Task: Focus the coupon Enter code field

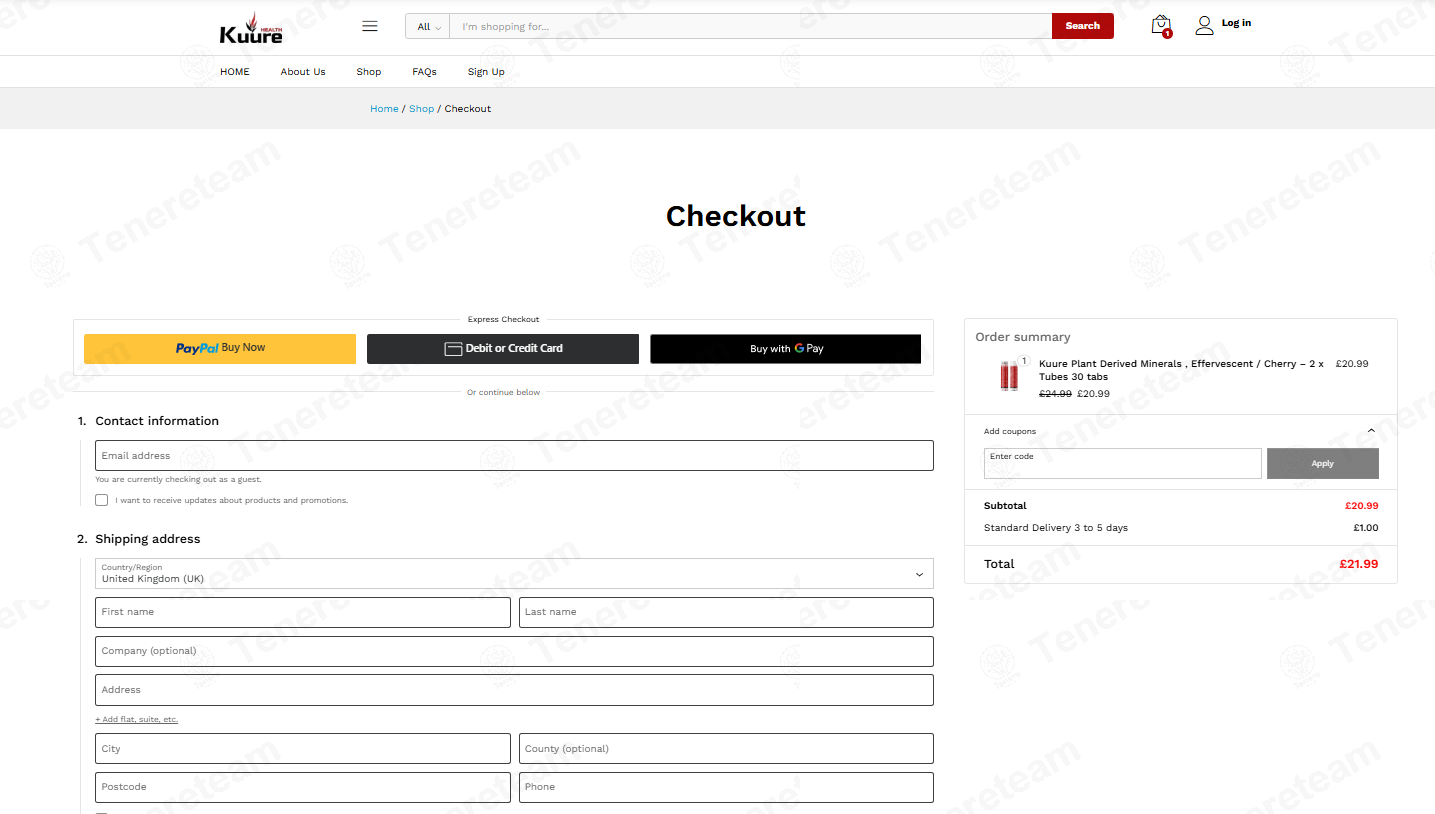Action: (1123, 463)
